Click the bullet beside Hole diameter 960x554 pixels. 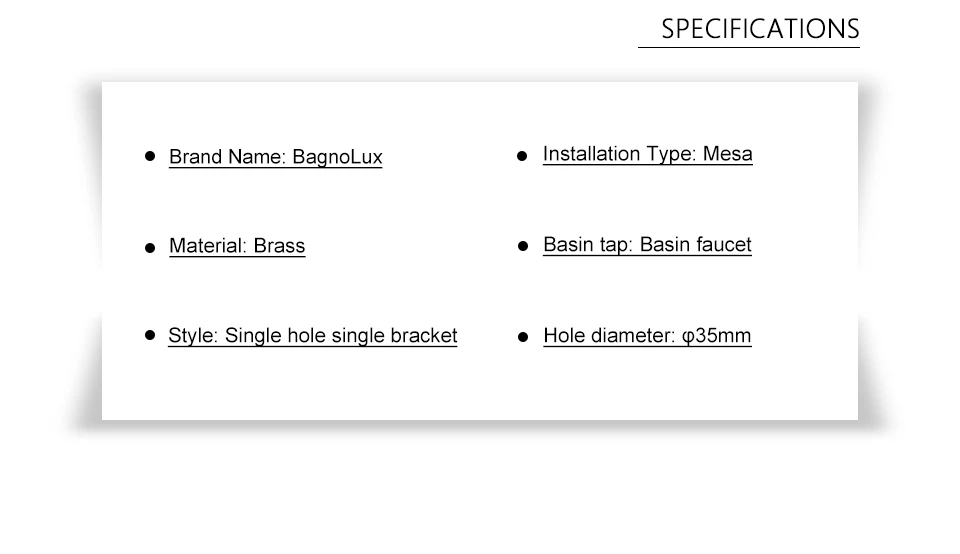[522, 337]
